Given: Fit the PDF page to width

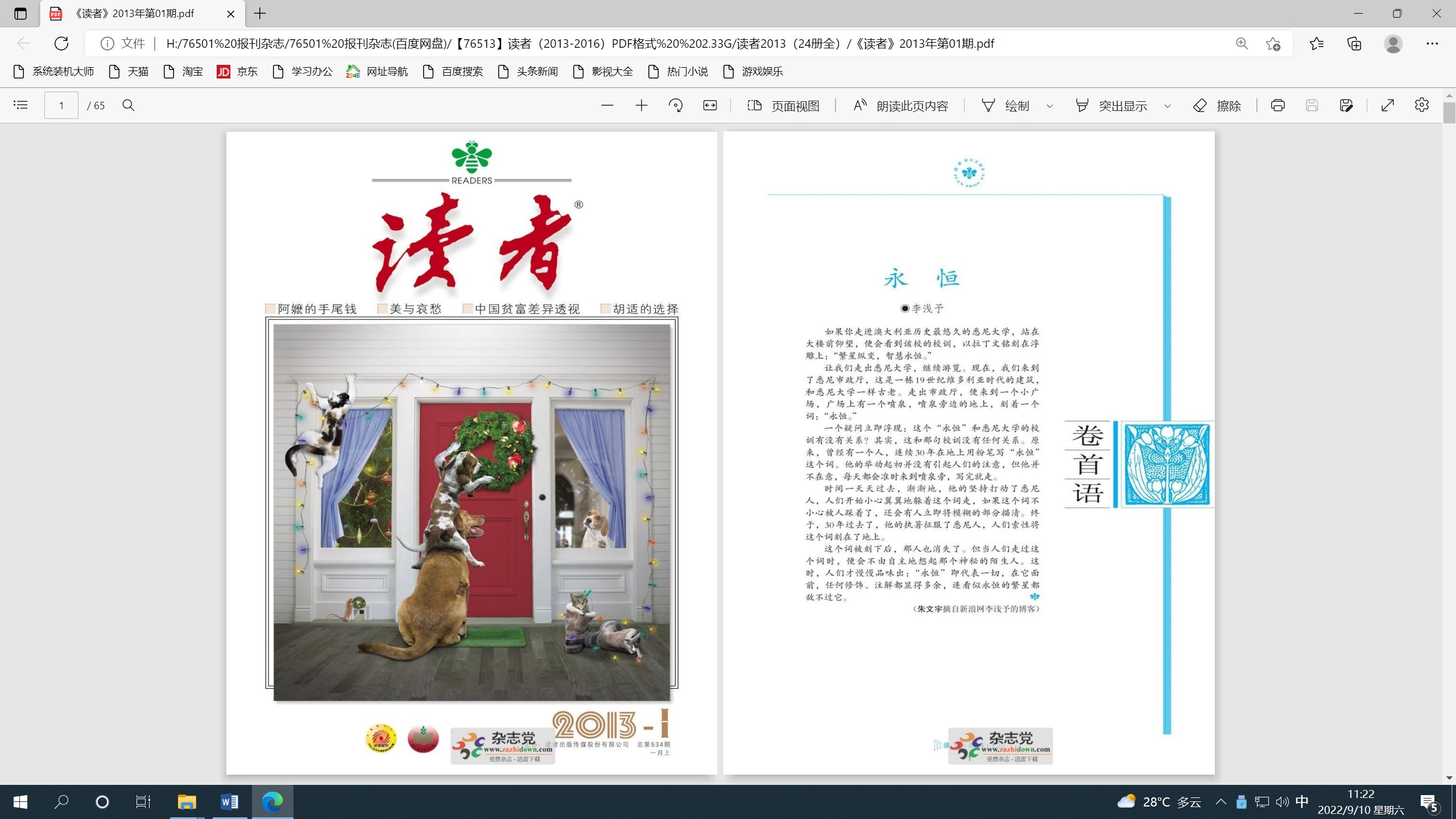Looking at the screenshot, I should tap(710, 105).
